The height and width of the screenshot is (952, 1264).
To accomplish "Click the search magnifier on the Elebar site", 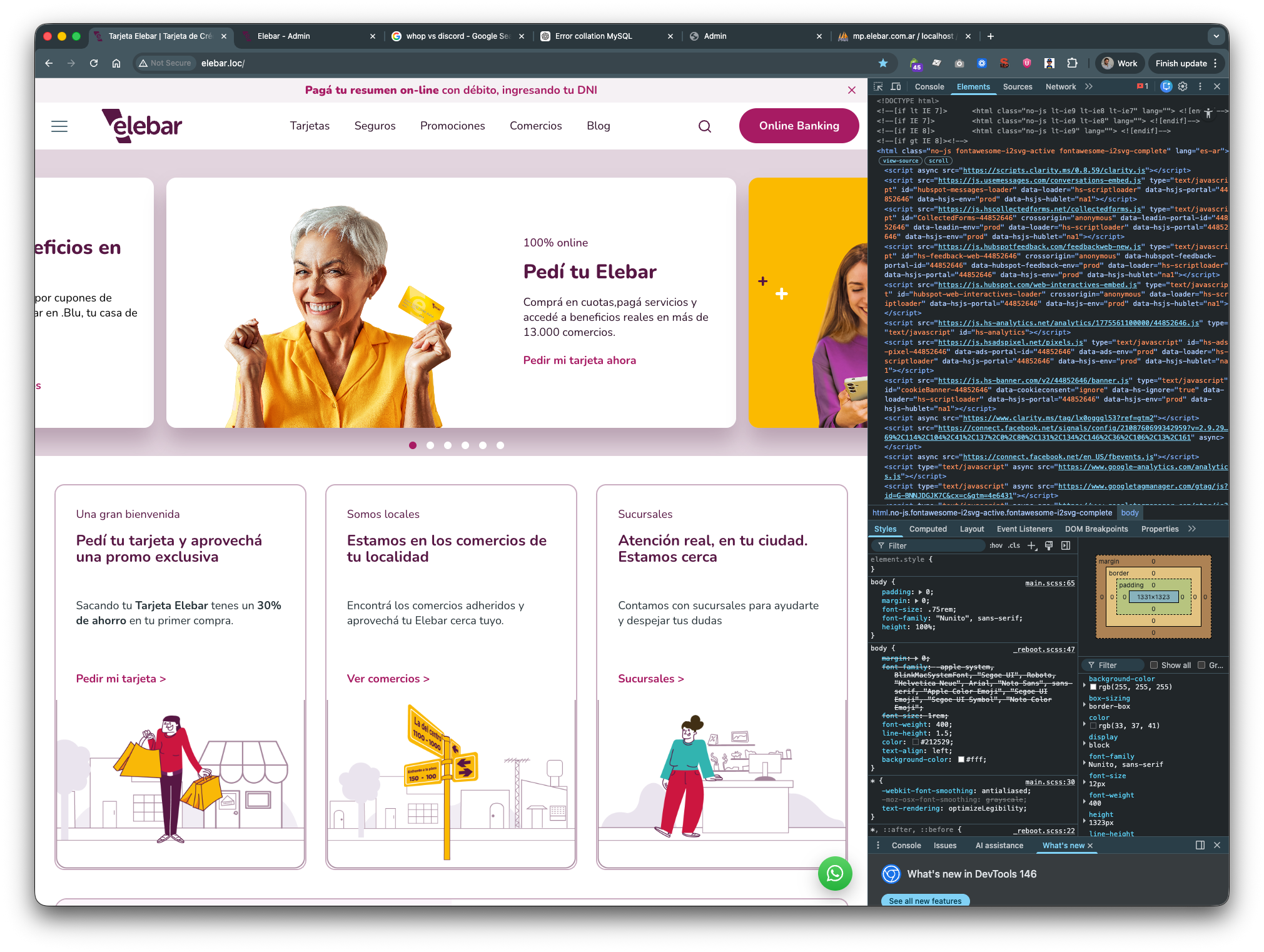I will [705, 126].
